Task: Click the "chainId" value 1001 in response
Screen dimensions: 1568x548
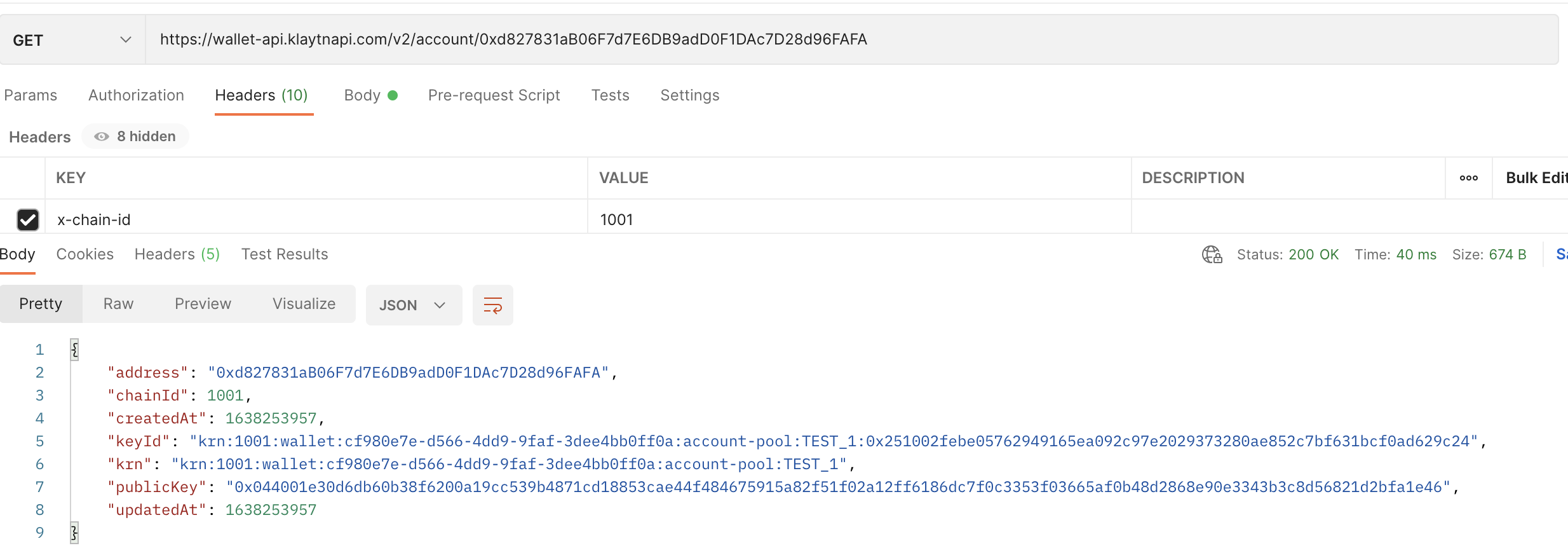Action: pyautogui.click(x=225, y=395)
